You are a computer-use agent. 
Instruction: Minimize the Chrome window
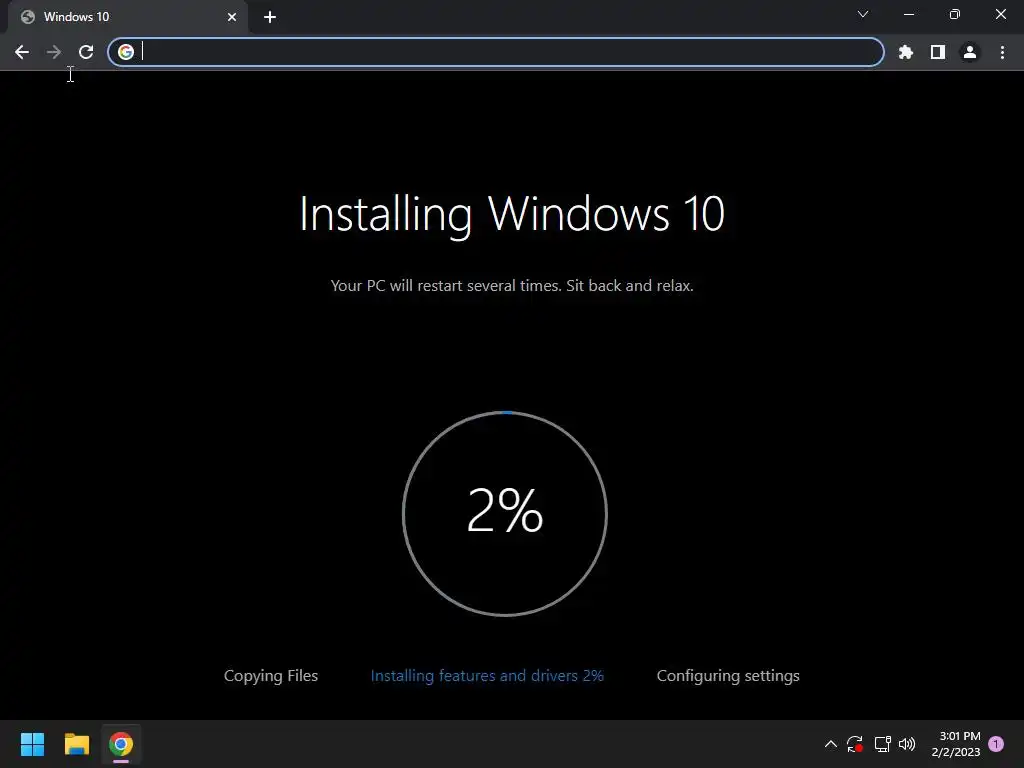tap(908, 14)
